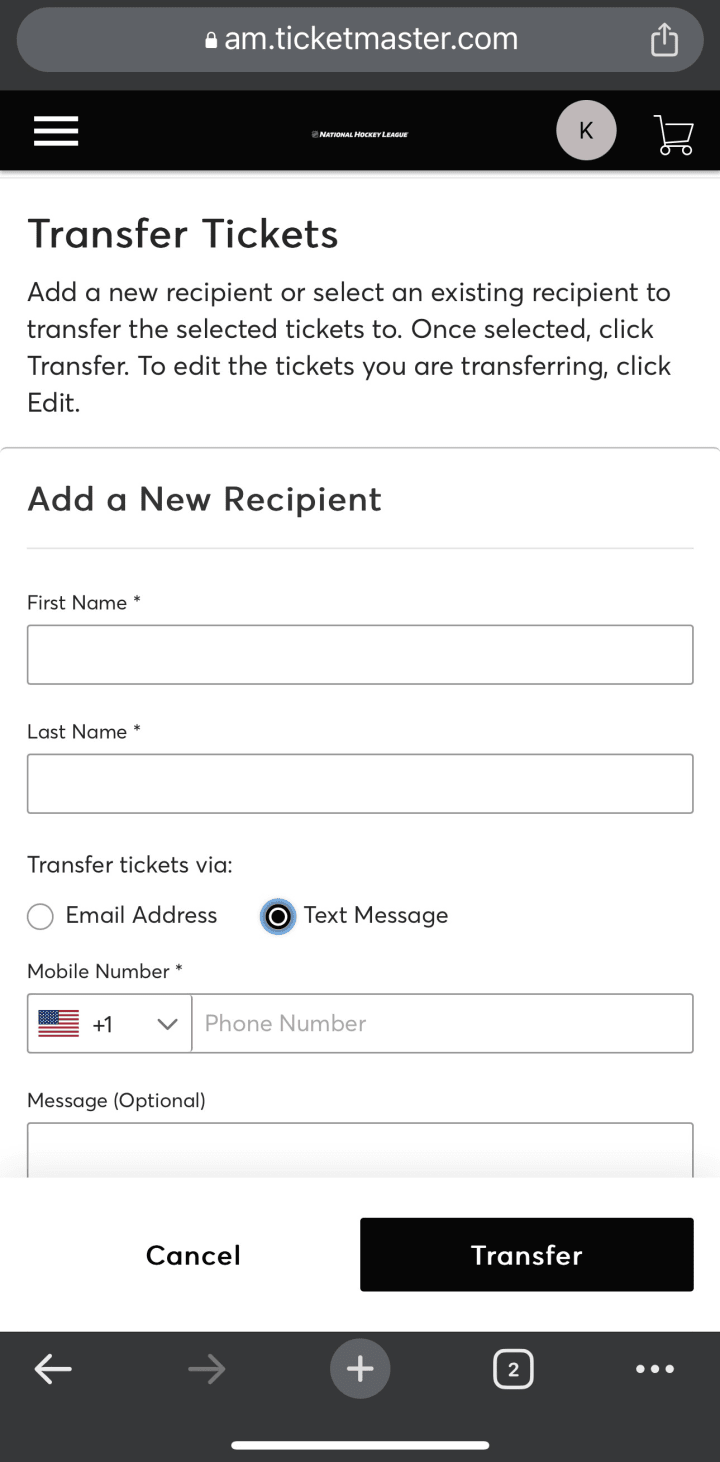Click the Phone Number field
Image resolution: width=720 pixels, height=1462 pixels.
pos(441,1024)
